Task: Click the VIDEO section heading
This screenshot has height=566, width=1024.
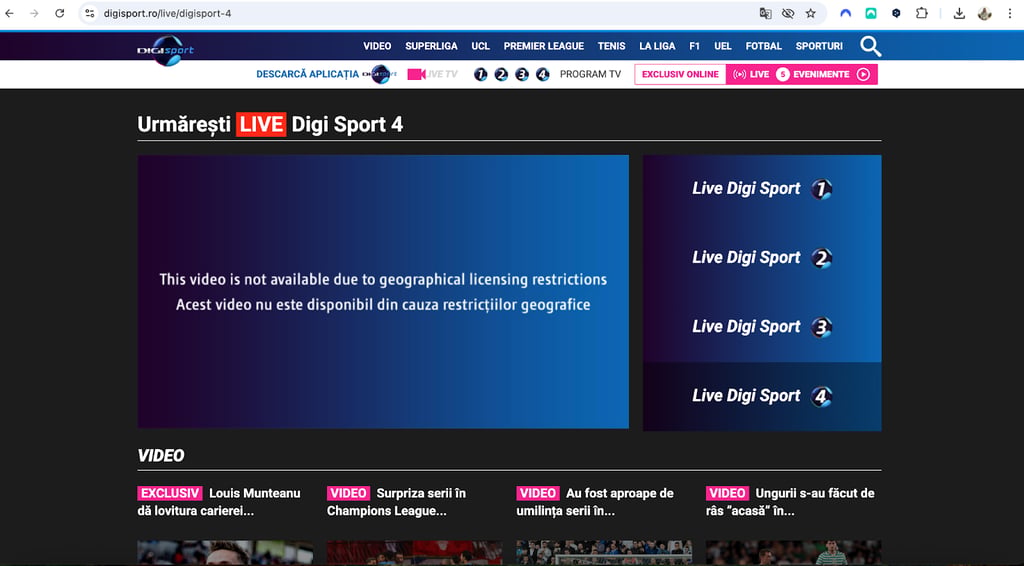Action: tap(161, 456)
